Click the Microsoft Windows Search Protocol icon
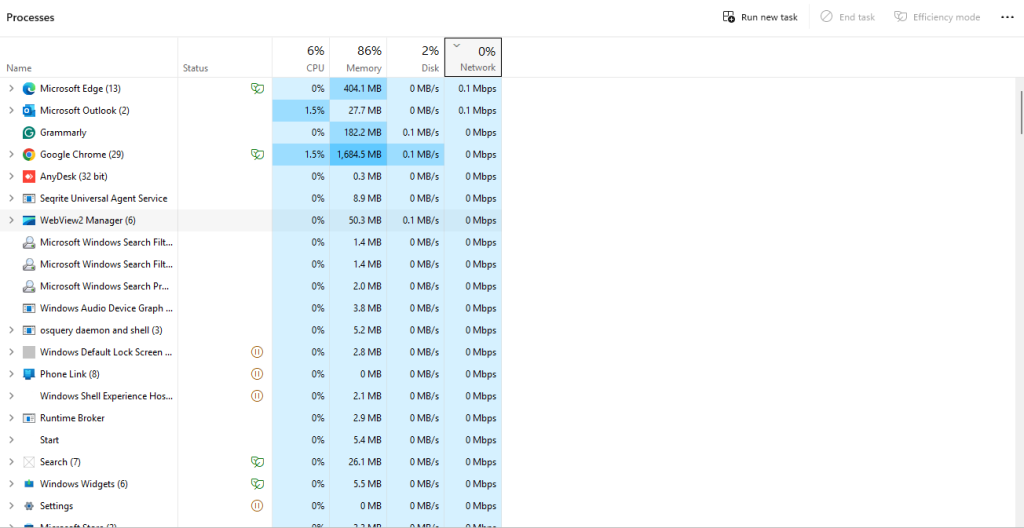The width and height of the screenshot is (1024, 528). 29,286
